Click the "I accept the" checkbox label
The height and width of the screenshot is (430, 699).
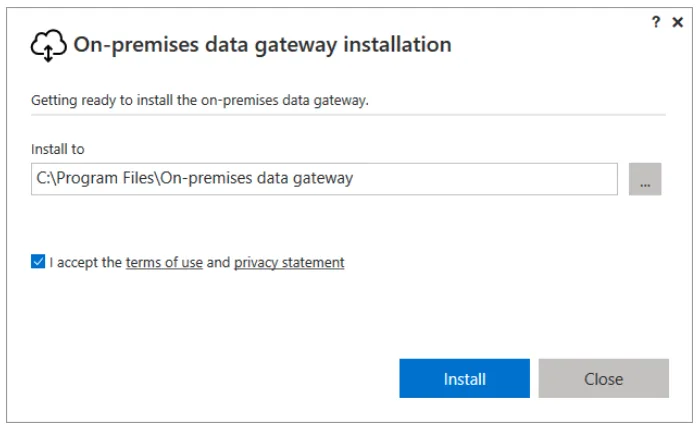coord(86,262)
